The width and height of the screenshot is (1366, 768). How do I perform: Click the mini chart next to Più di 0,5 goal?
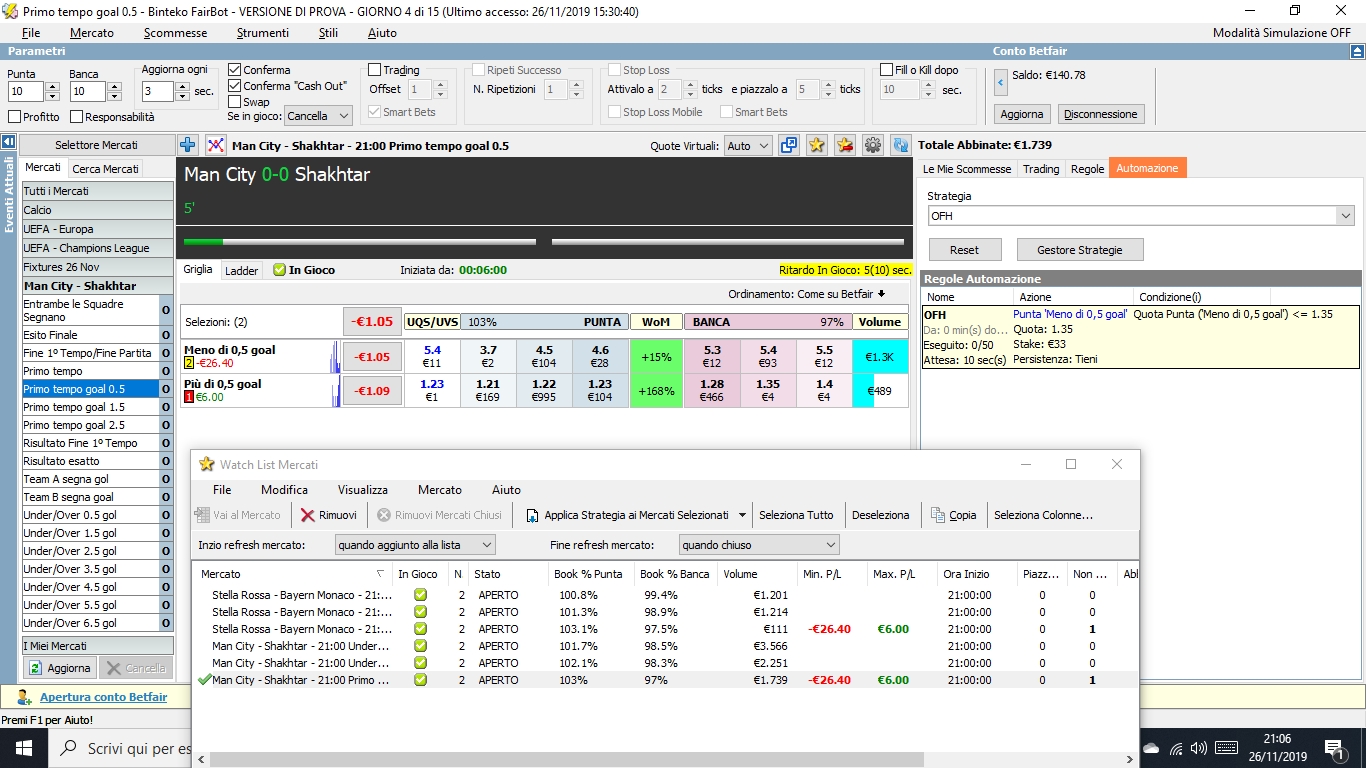point(336,391)
